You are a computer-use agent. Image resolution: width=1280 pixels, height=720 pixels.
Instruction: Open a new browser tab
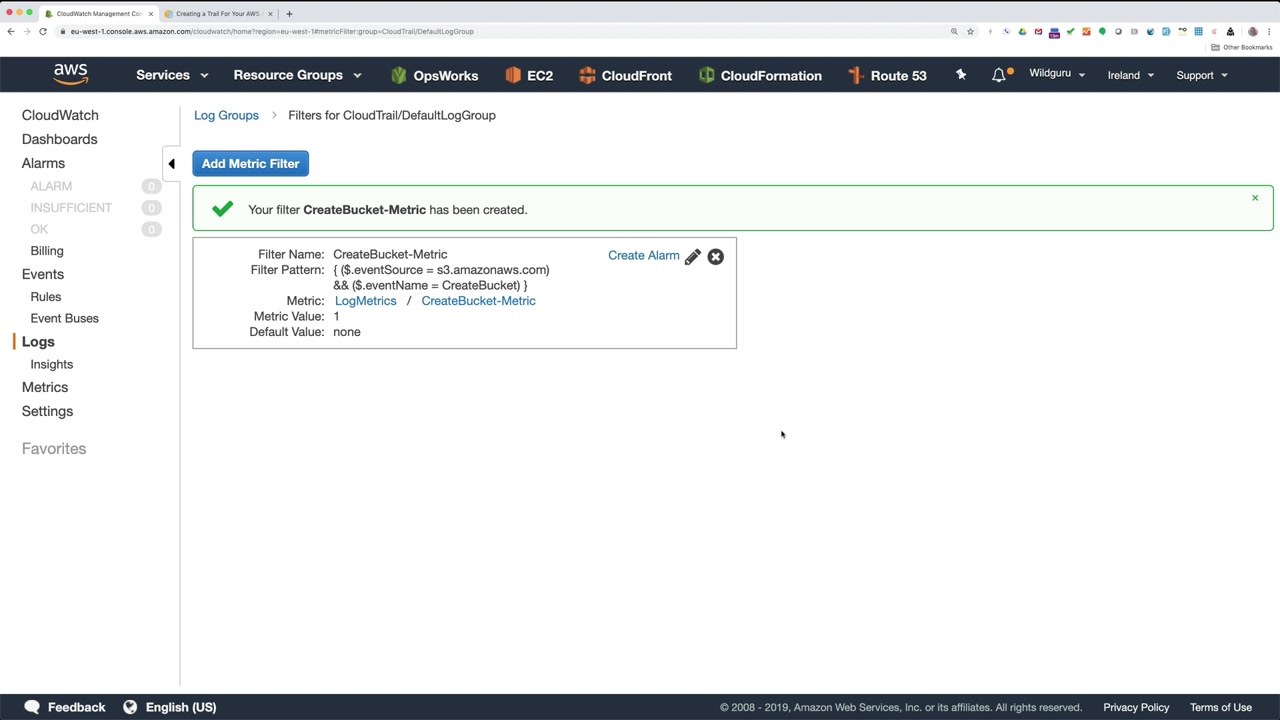(289, 14)
